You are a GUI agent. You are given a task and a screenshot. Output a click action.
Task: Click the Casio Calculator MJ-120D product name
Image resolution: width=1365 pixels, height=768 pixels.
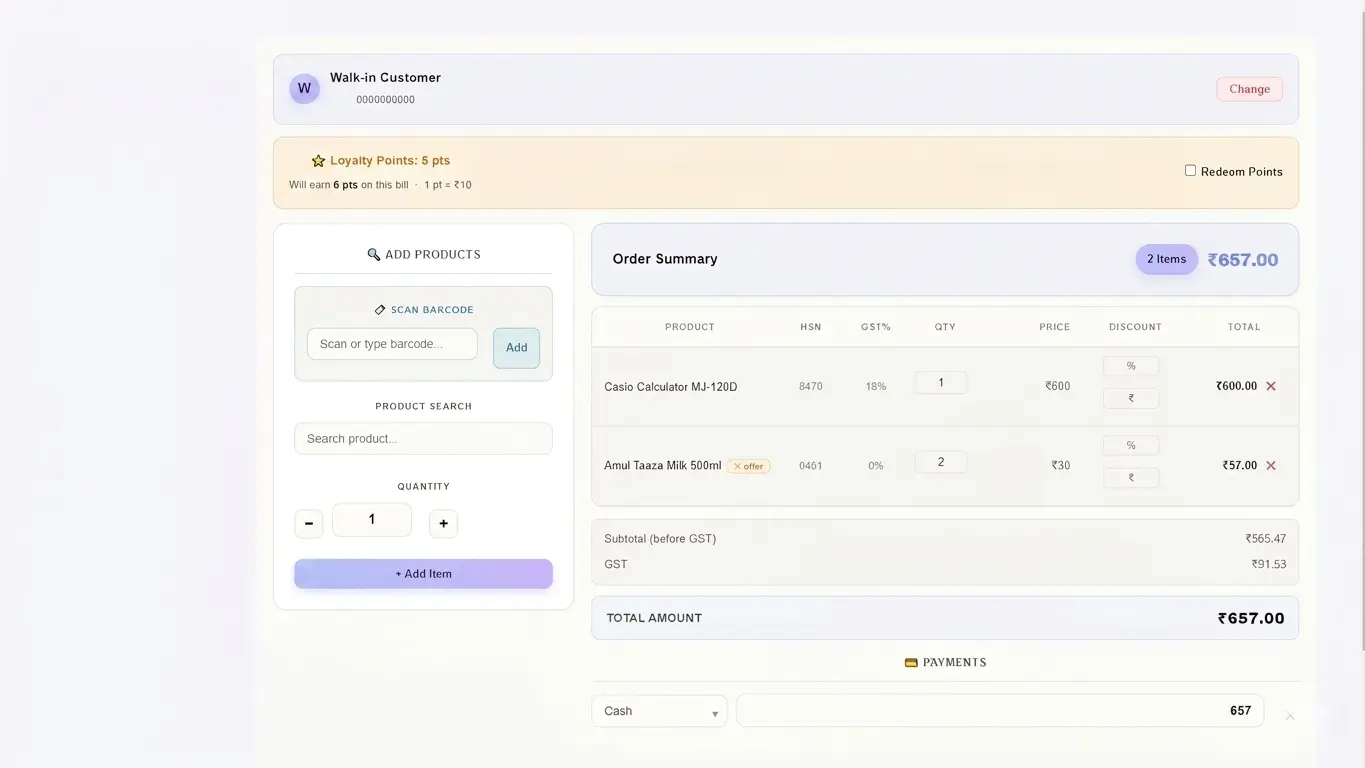[670, 387]
